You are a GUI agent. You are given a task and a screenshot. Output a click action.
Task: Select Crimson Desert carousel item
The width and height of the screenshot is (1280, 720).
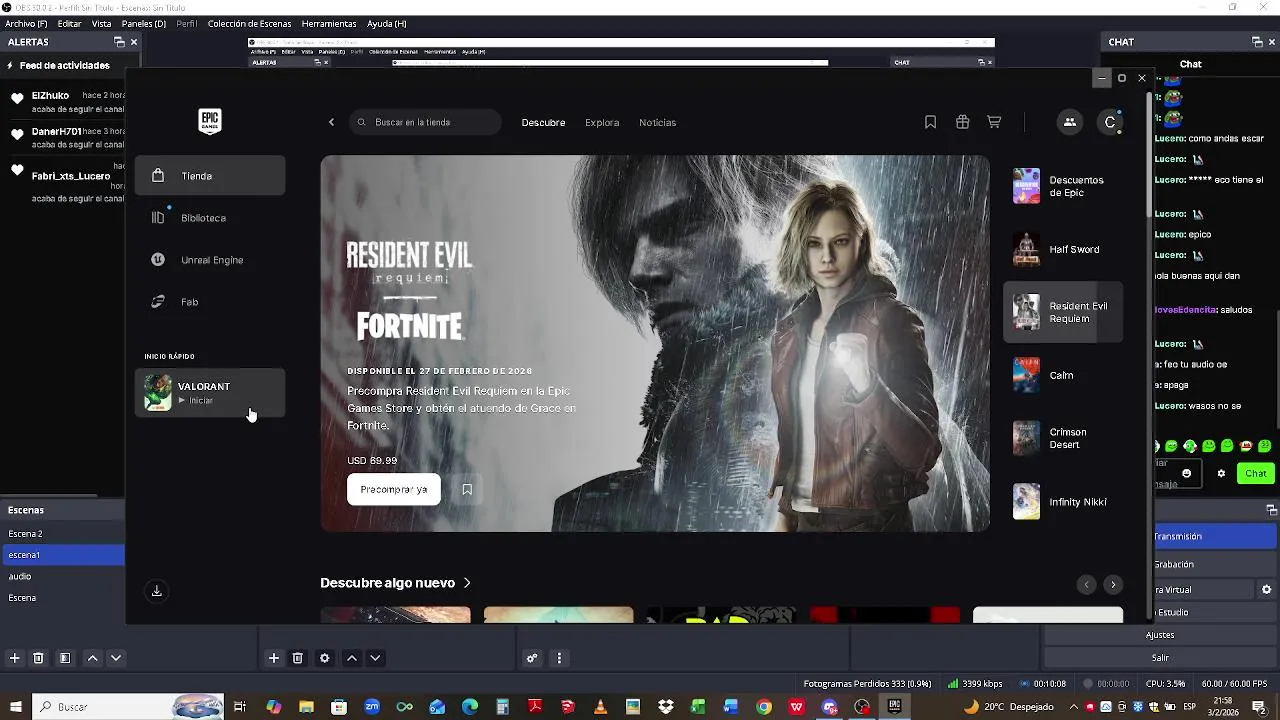1063,438
